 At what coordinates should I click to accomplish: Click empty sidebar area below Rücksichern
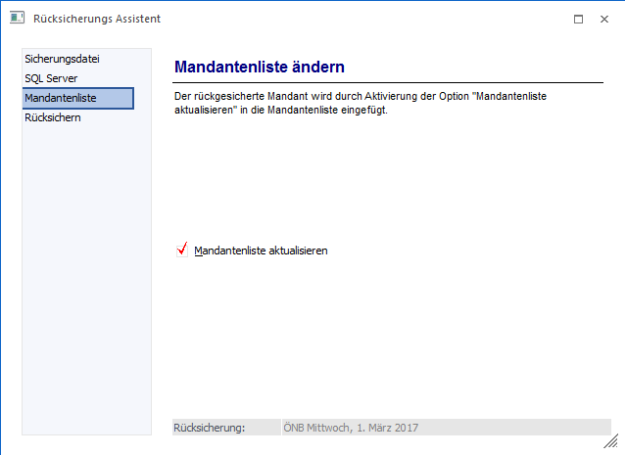pos(86,280)
